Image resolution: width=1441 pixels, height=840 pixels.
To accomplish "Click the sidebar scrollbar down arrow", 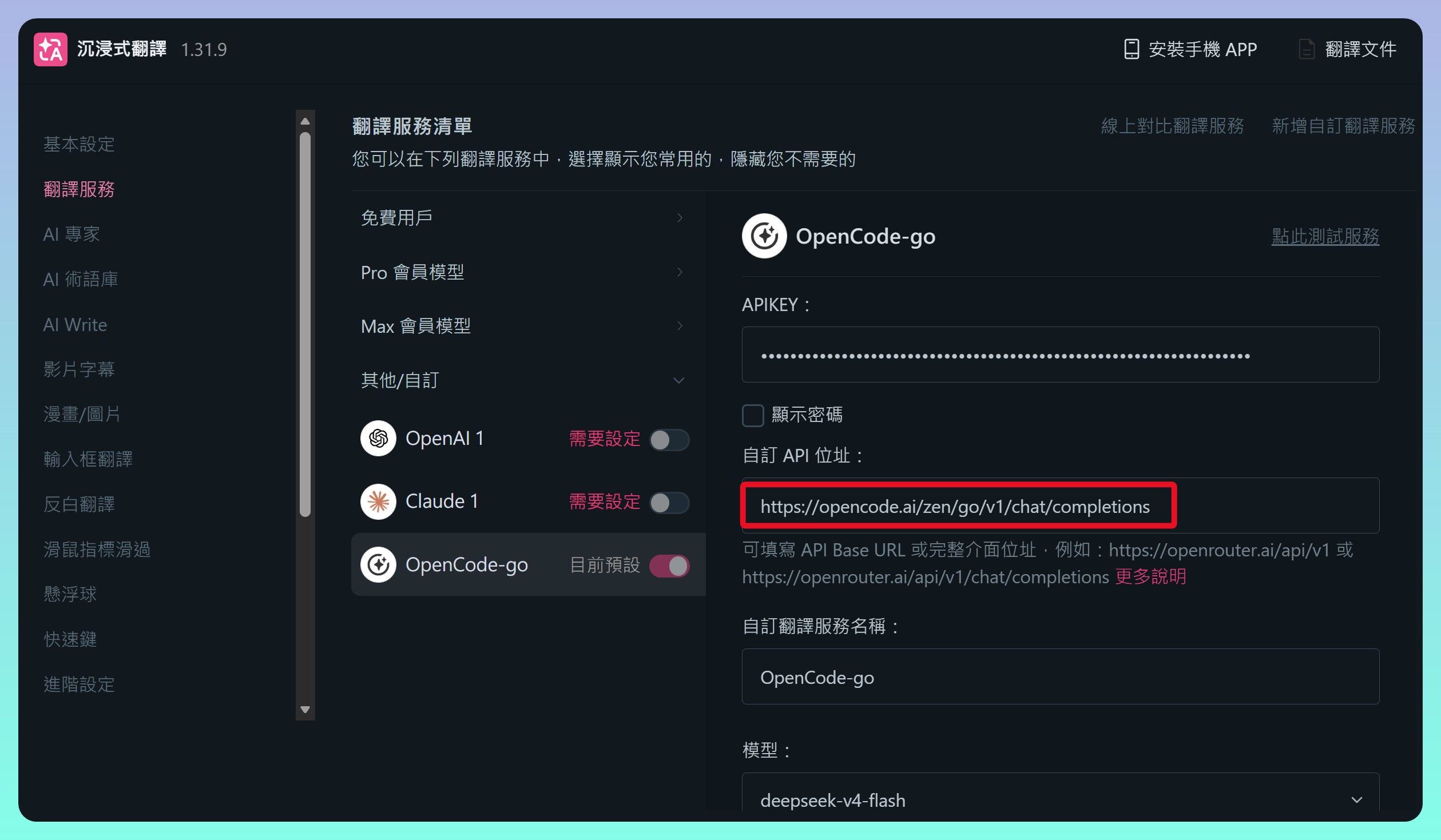I will pyautogui.click(x=305, y=710).
